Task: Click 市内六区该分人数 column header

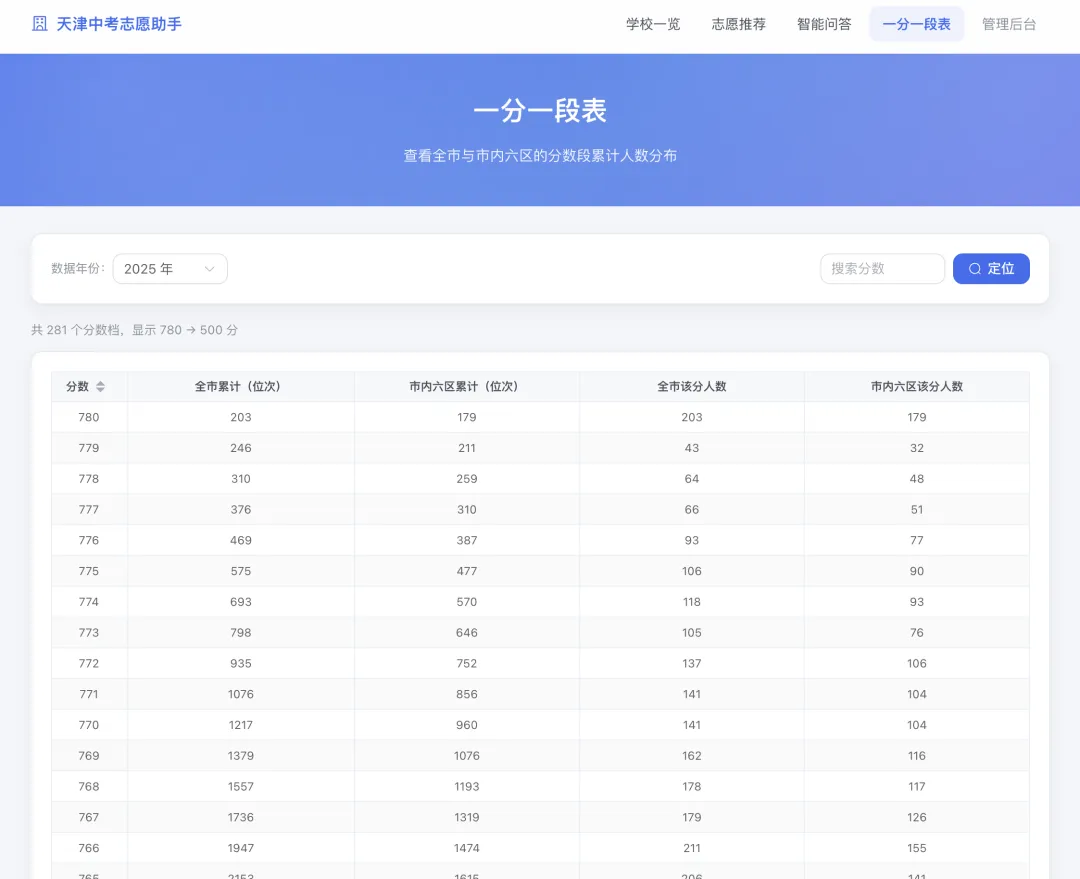Action: tap(917, 386)
